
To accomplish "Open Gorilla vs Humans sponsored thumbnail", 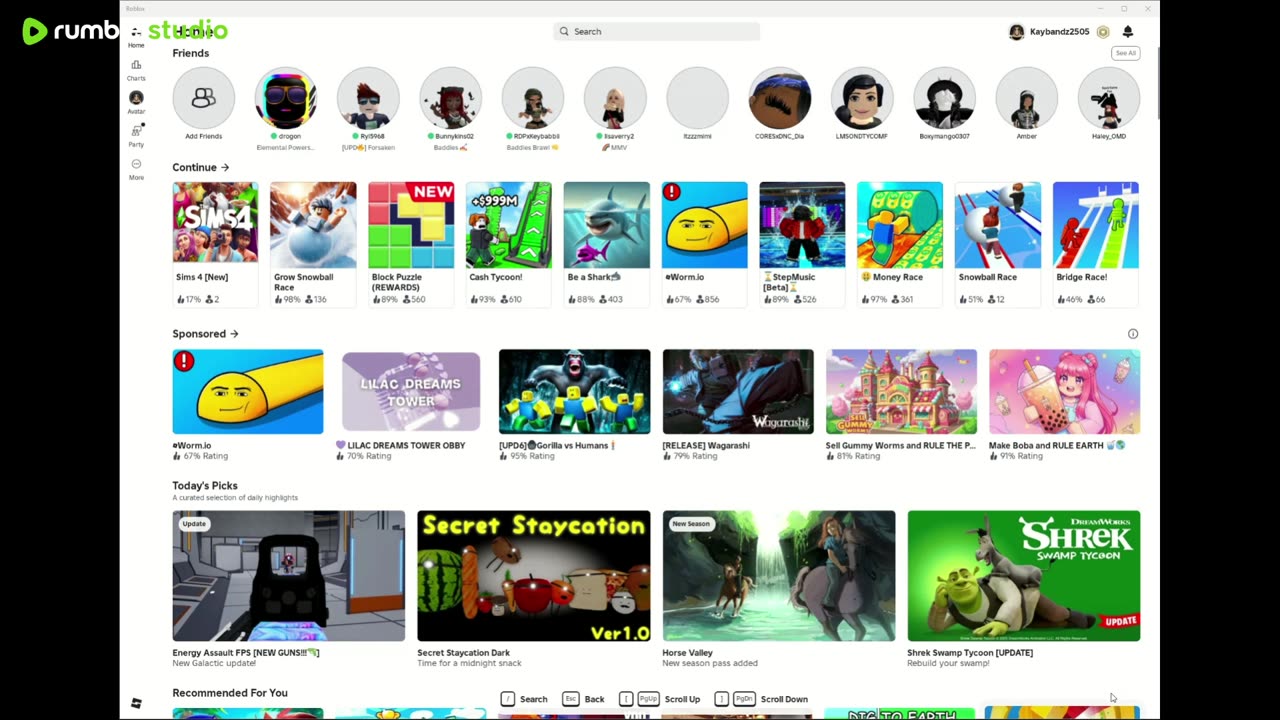I will [574, 391].
